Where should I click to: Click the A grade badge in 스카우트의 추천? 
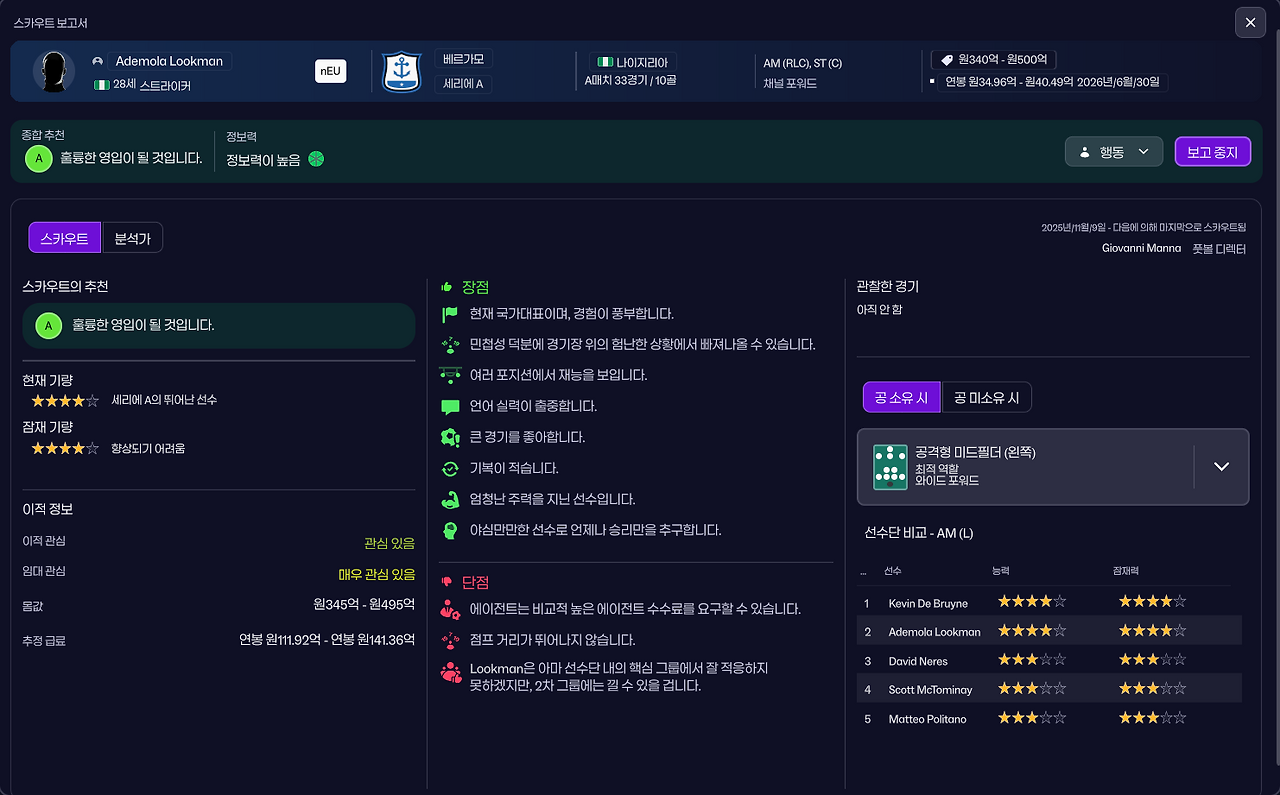tap(48, 325)
